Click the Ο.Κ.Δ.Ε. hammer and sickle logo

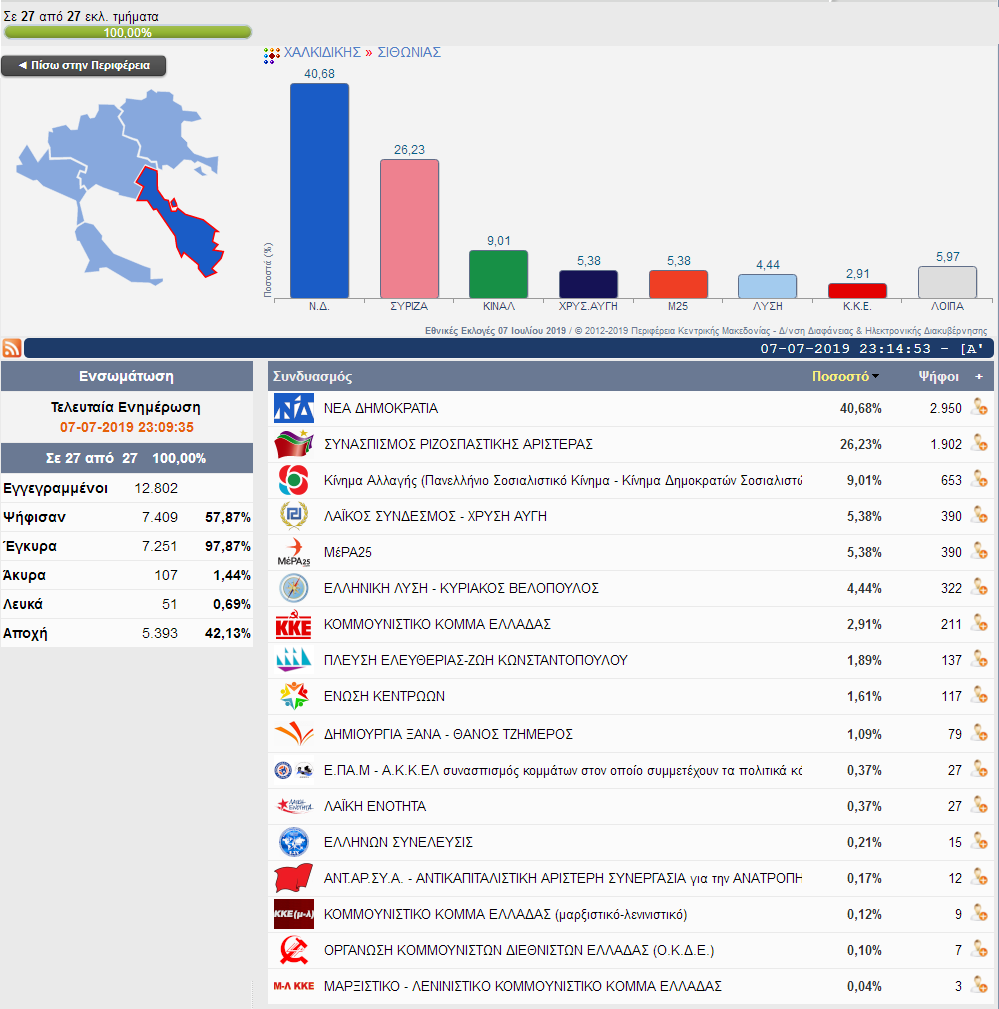(294, 950)
